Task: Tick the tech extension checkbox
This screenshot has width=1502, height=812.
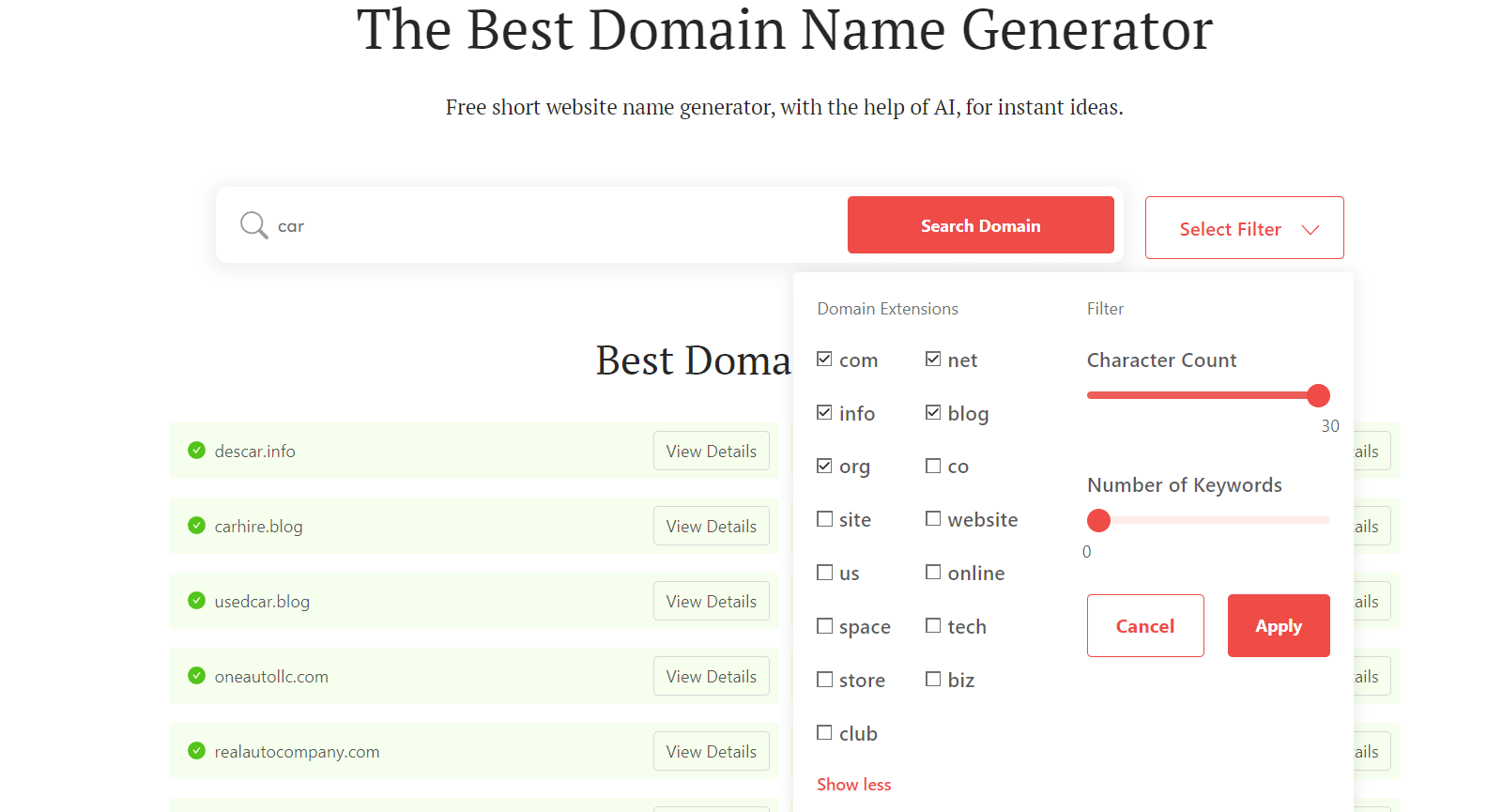Action: (933, 626)
